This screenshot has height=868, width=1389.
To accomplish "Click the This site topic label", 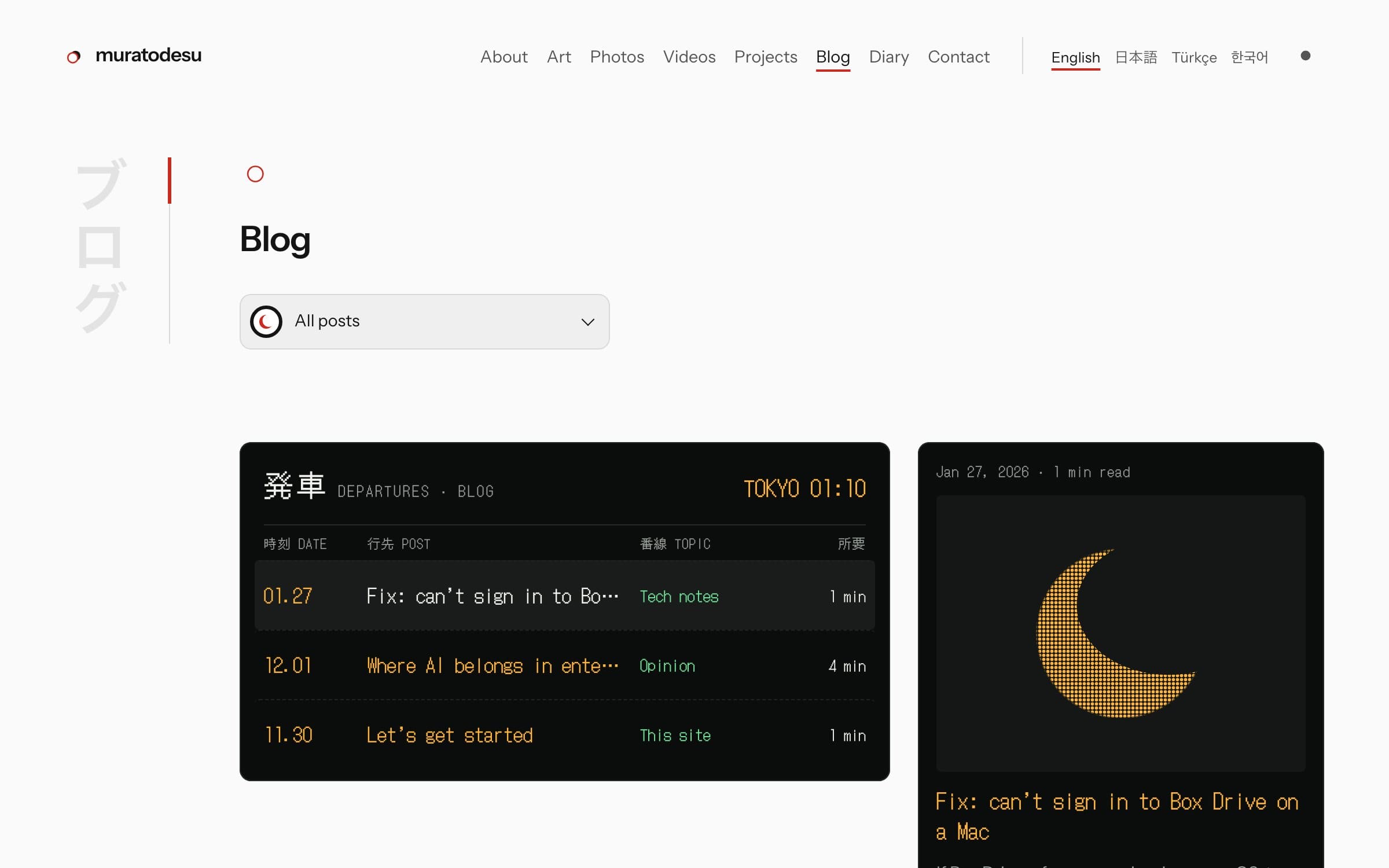I will coord(675,735).
